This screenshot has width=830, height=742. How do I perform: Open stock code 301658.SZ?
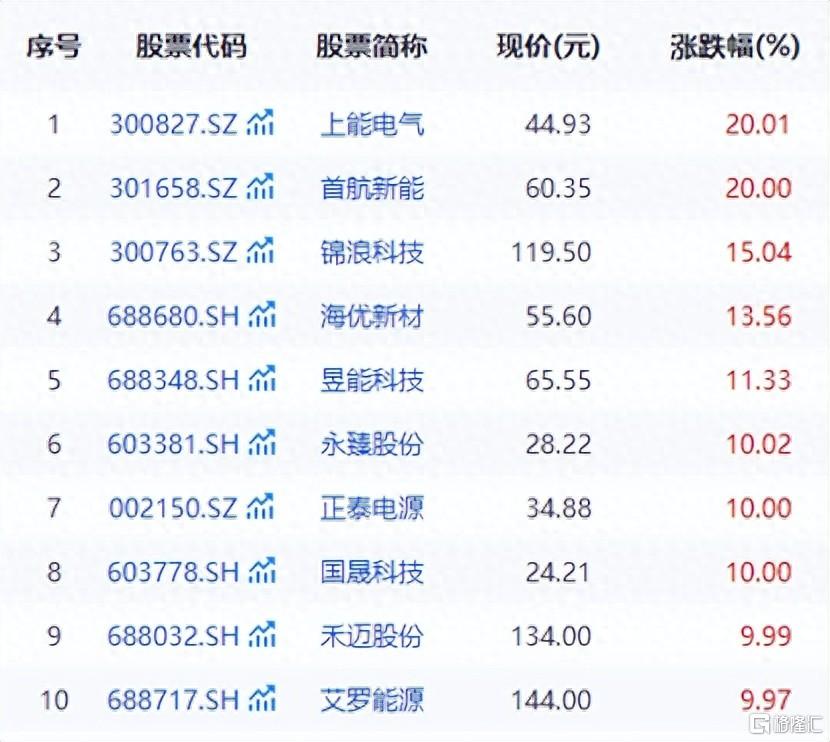point(174,188)
